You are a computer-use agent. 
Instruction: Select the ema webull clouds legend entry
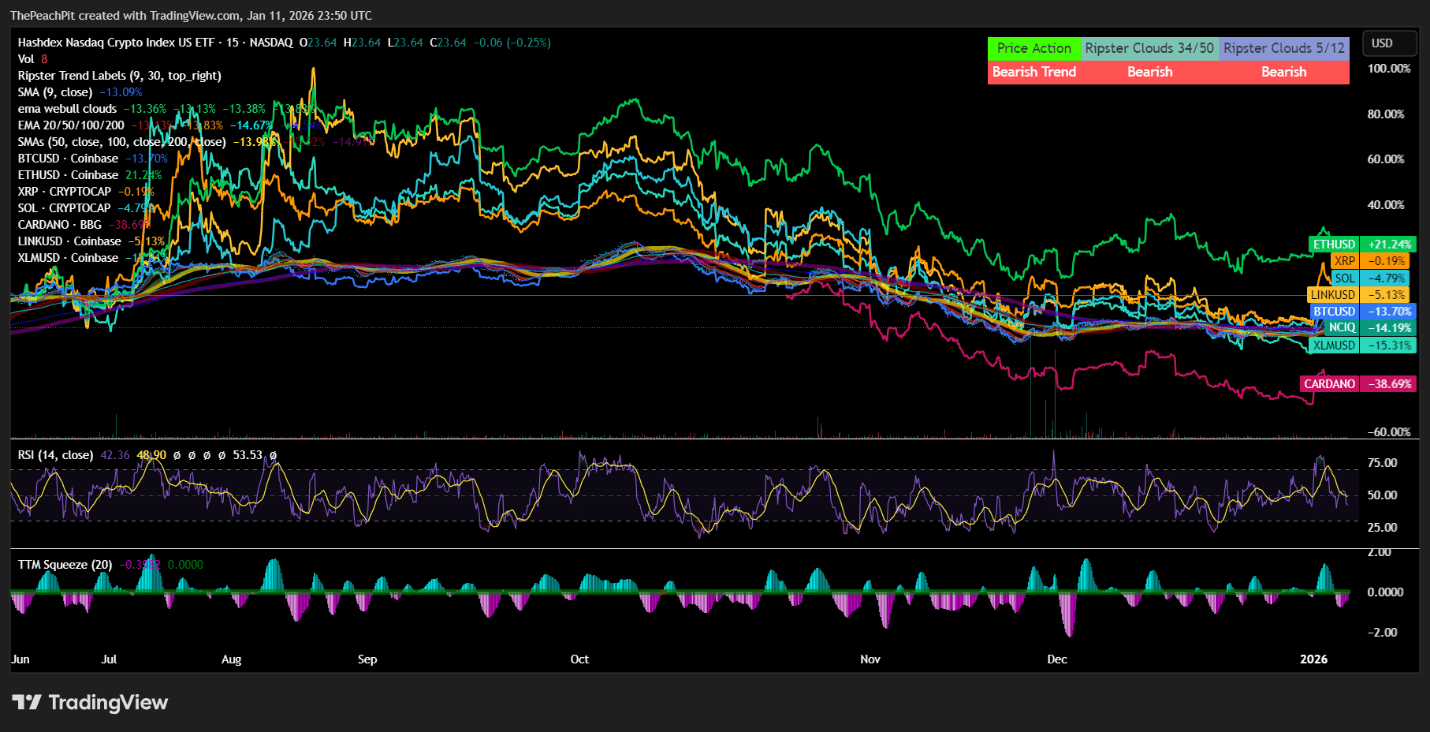65,108
